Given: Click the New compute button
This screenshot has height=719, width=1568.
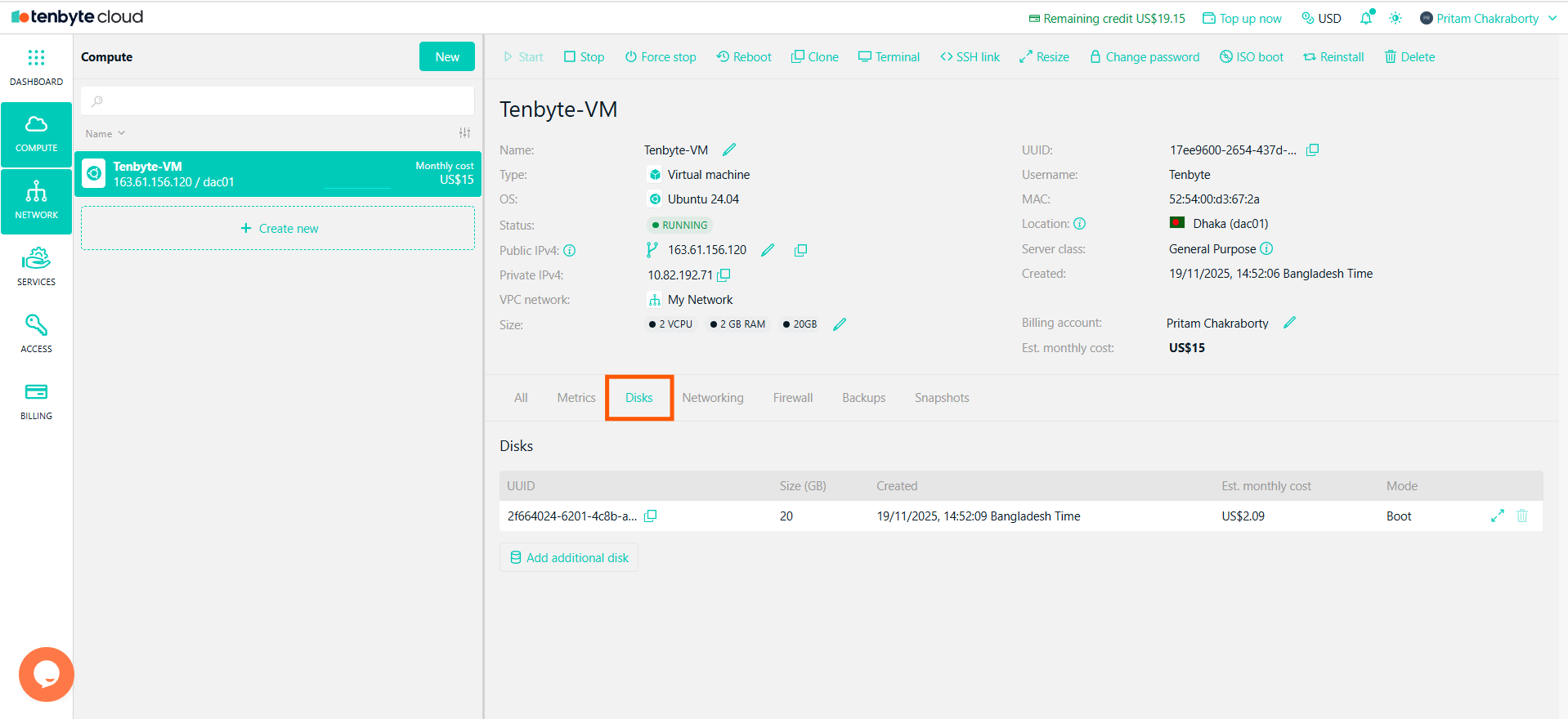Looking at the screenshot, I should tap(447, 56).
